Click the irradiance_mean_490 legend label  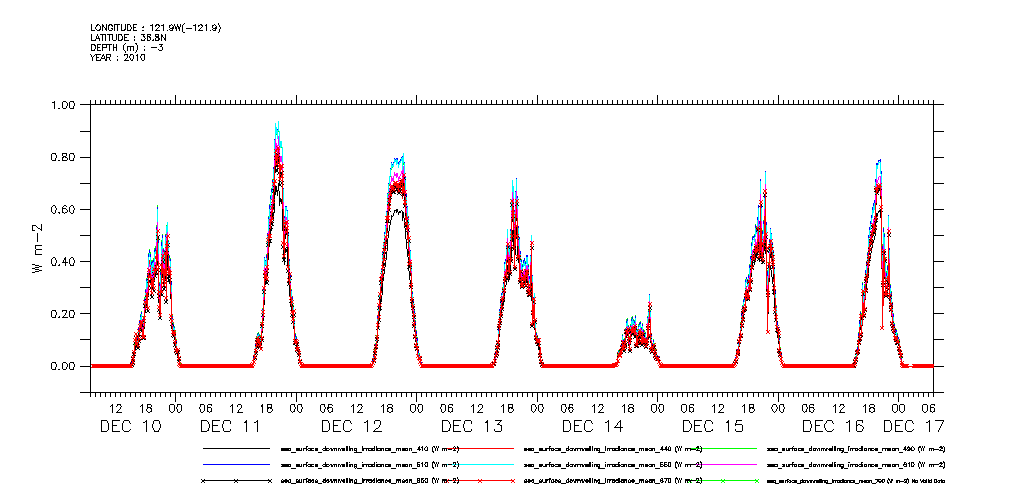[856, 448]
